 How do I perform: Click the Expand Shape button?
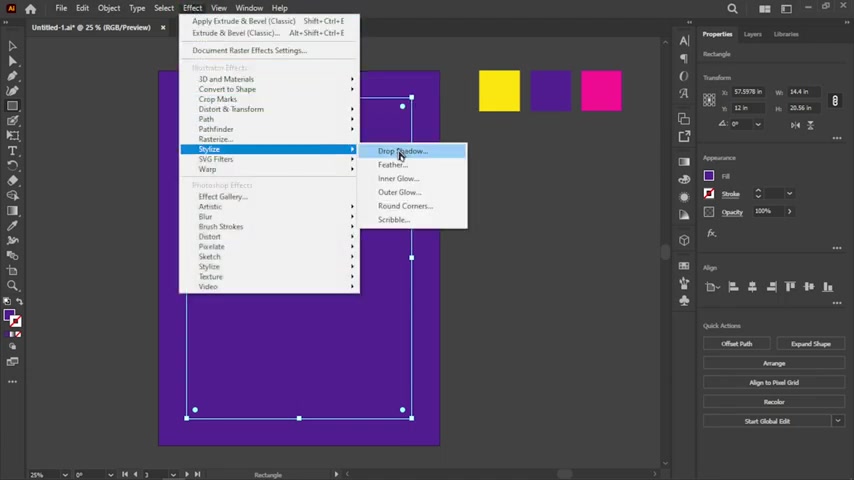[x=810, y=344]
